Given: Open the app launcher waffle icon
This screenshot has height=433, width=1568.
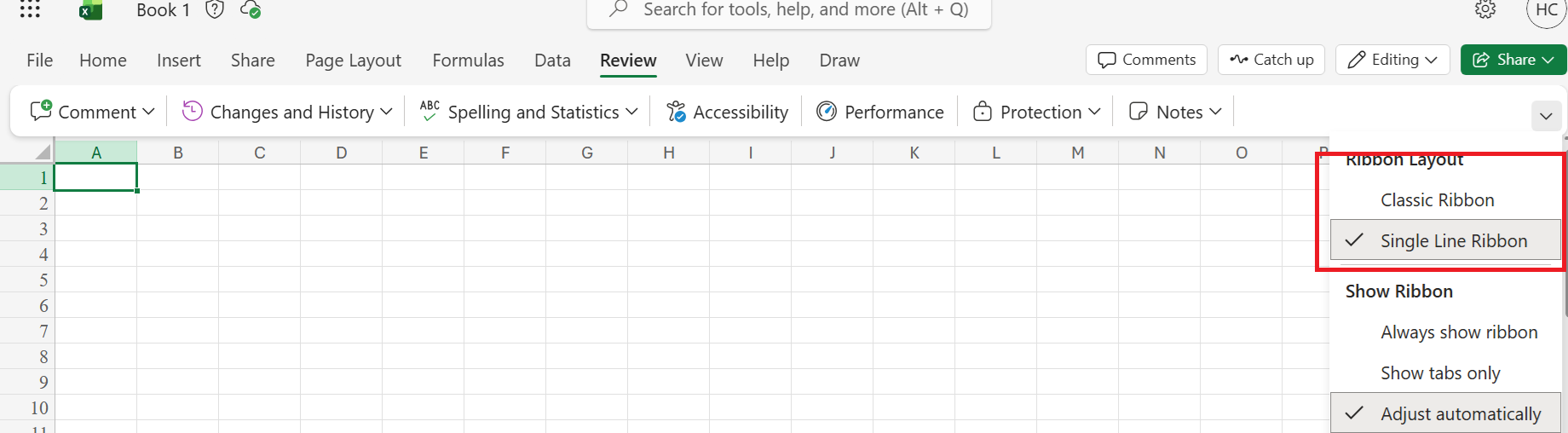Looking at the screenshot, I should (30, 9).
